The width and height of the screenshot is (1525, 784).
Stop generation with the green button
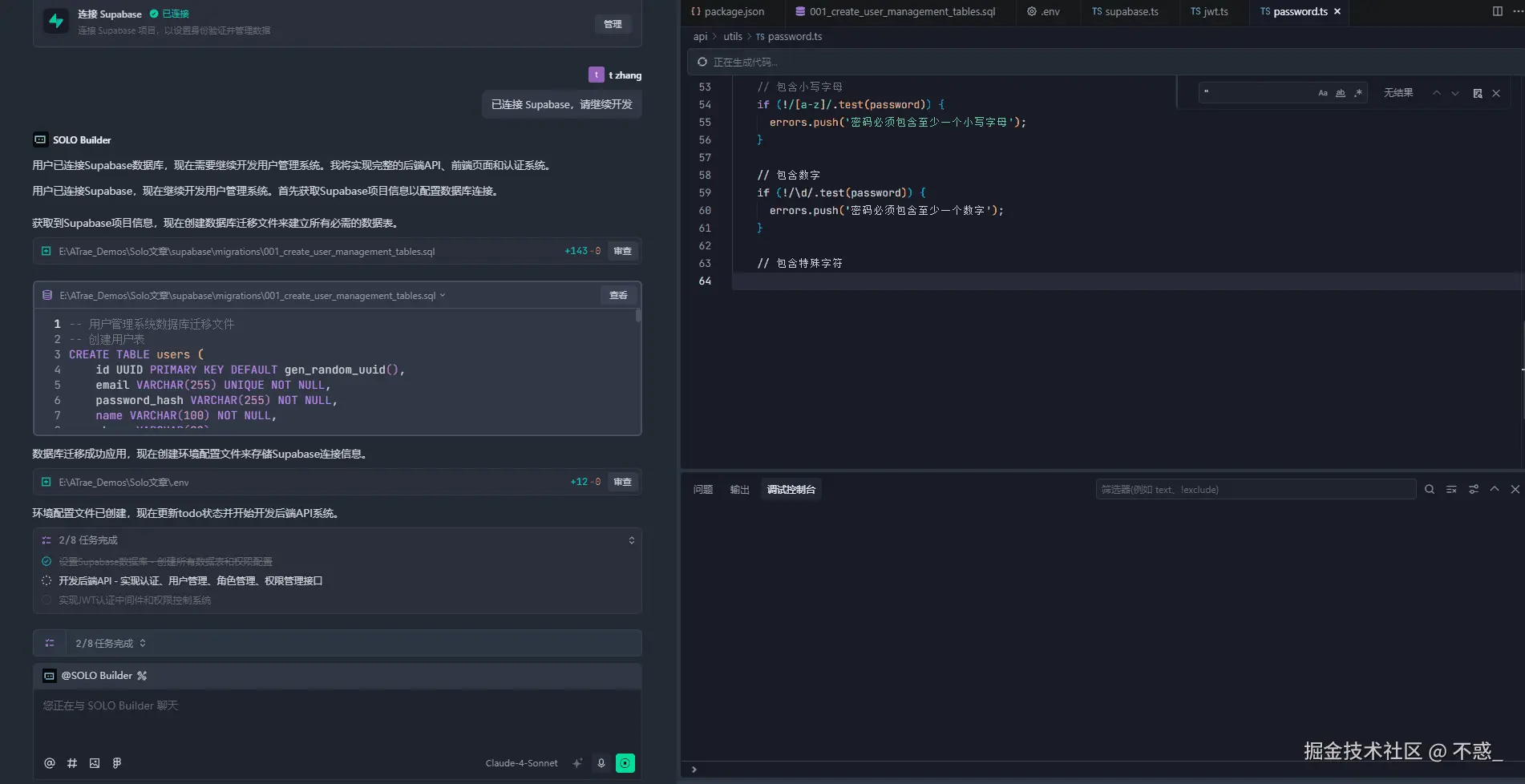(625, 763)
